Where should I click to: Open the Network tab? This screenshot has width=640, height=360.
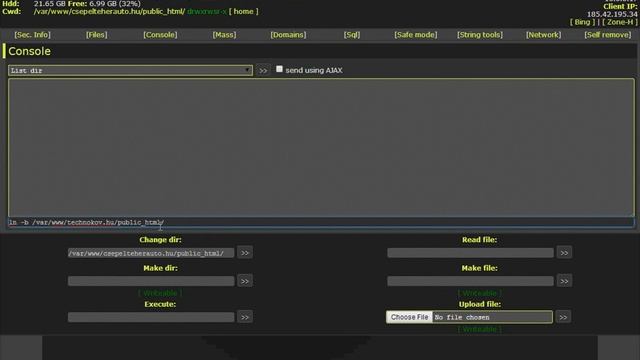543,35
